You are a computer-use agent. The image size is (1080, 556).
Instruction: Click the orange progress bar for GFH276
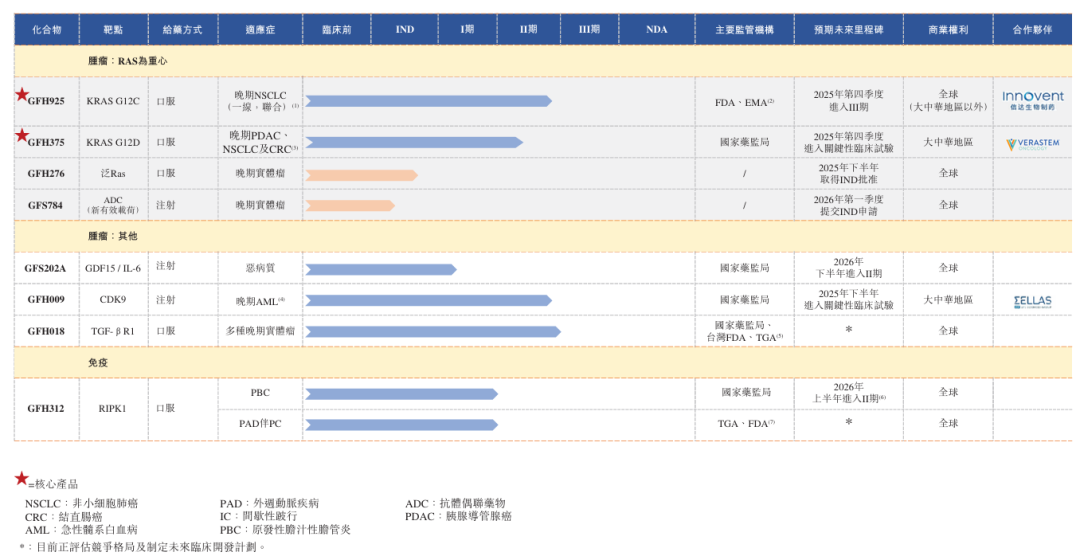tap(361, 175)
